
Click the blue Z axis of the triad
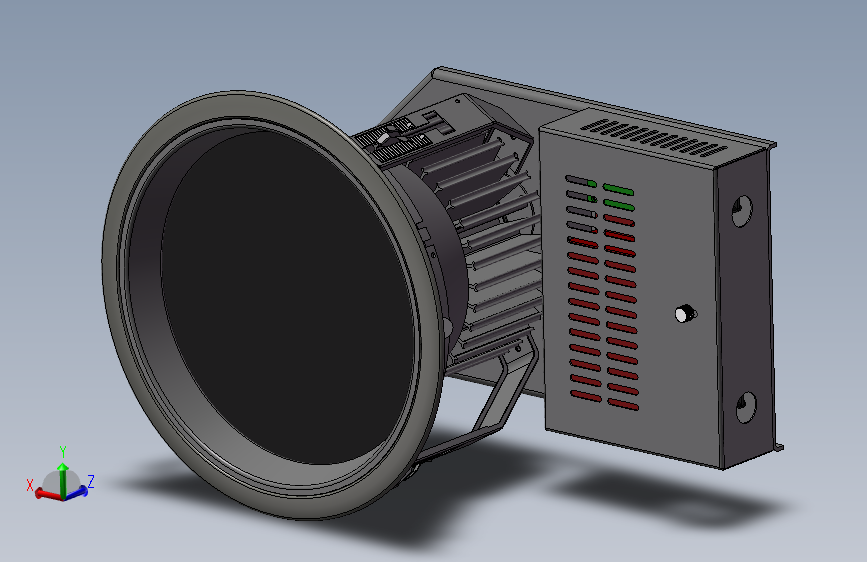point(76,492)
